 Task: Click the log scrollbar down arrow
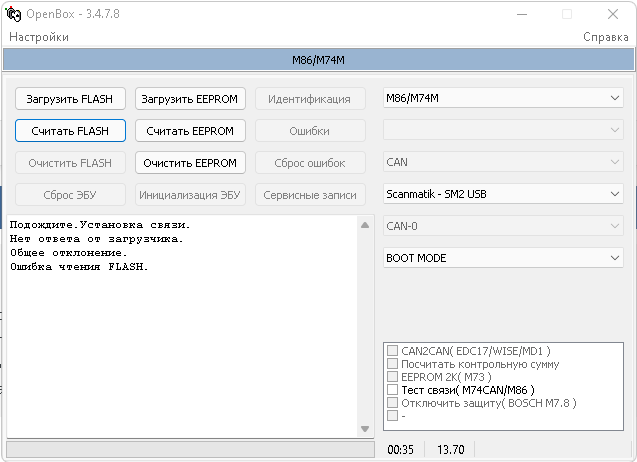[365, 428]
